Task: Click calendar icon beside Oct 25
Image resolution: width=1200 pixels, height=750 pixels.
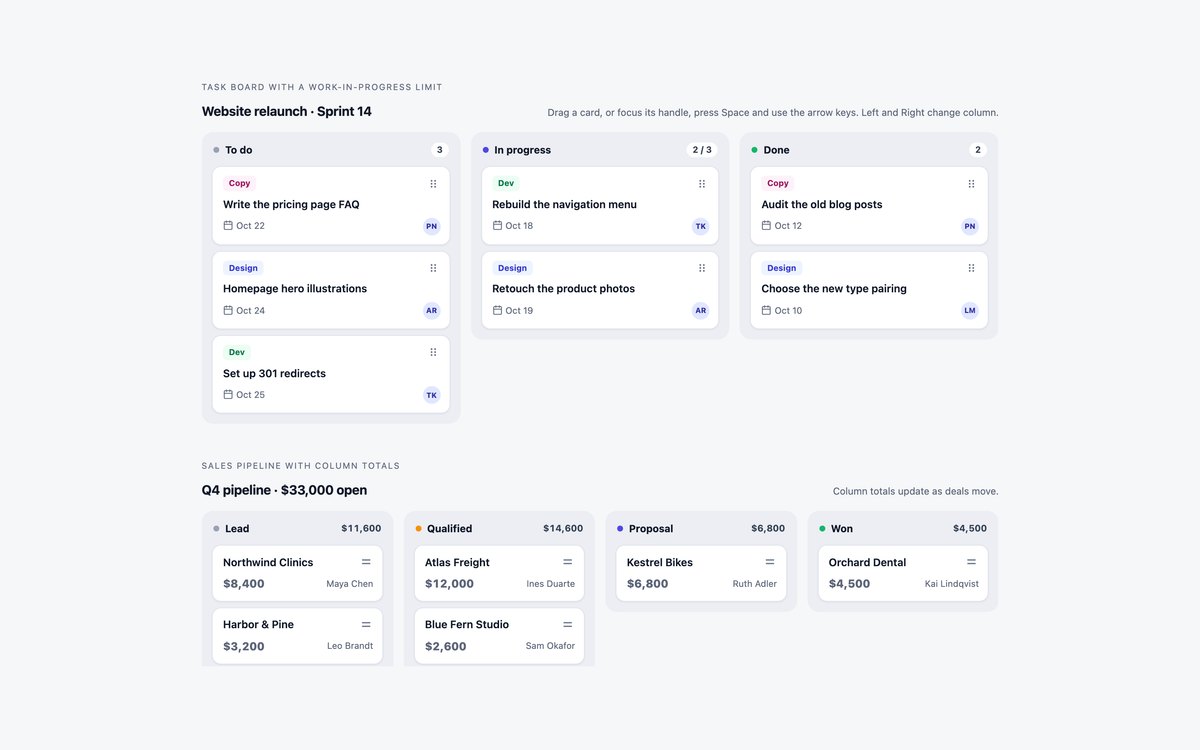Action: 228,395
